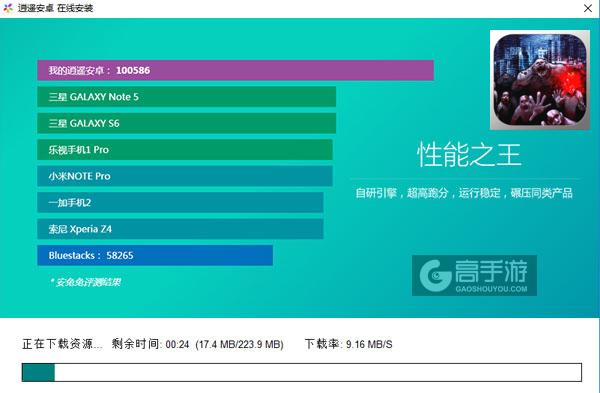Select the 索尼 Xperia Z4 bar

coord(180,229)
